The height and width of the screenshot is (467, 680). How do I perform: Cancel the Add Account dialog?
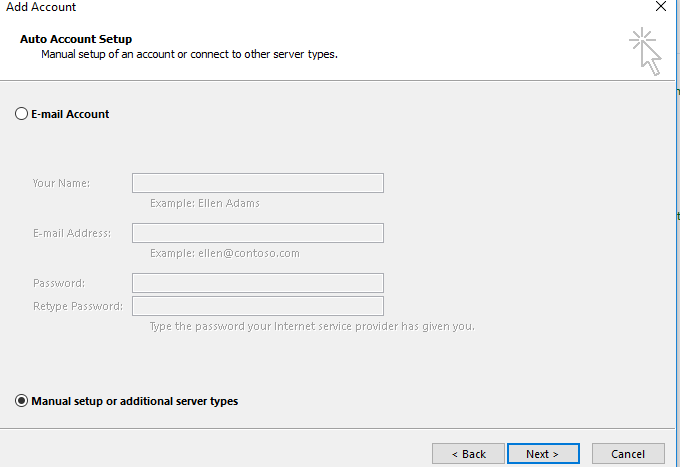[x=628, y=454]
